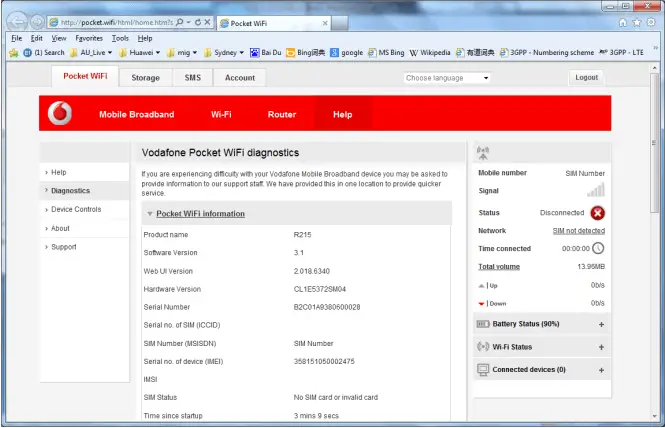Click the add-to-favorites bar star icon
The width and height of the screenshot is (665, 428).
pyautogui.click(x=14, y=53)
